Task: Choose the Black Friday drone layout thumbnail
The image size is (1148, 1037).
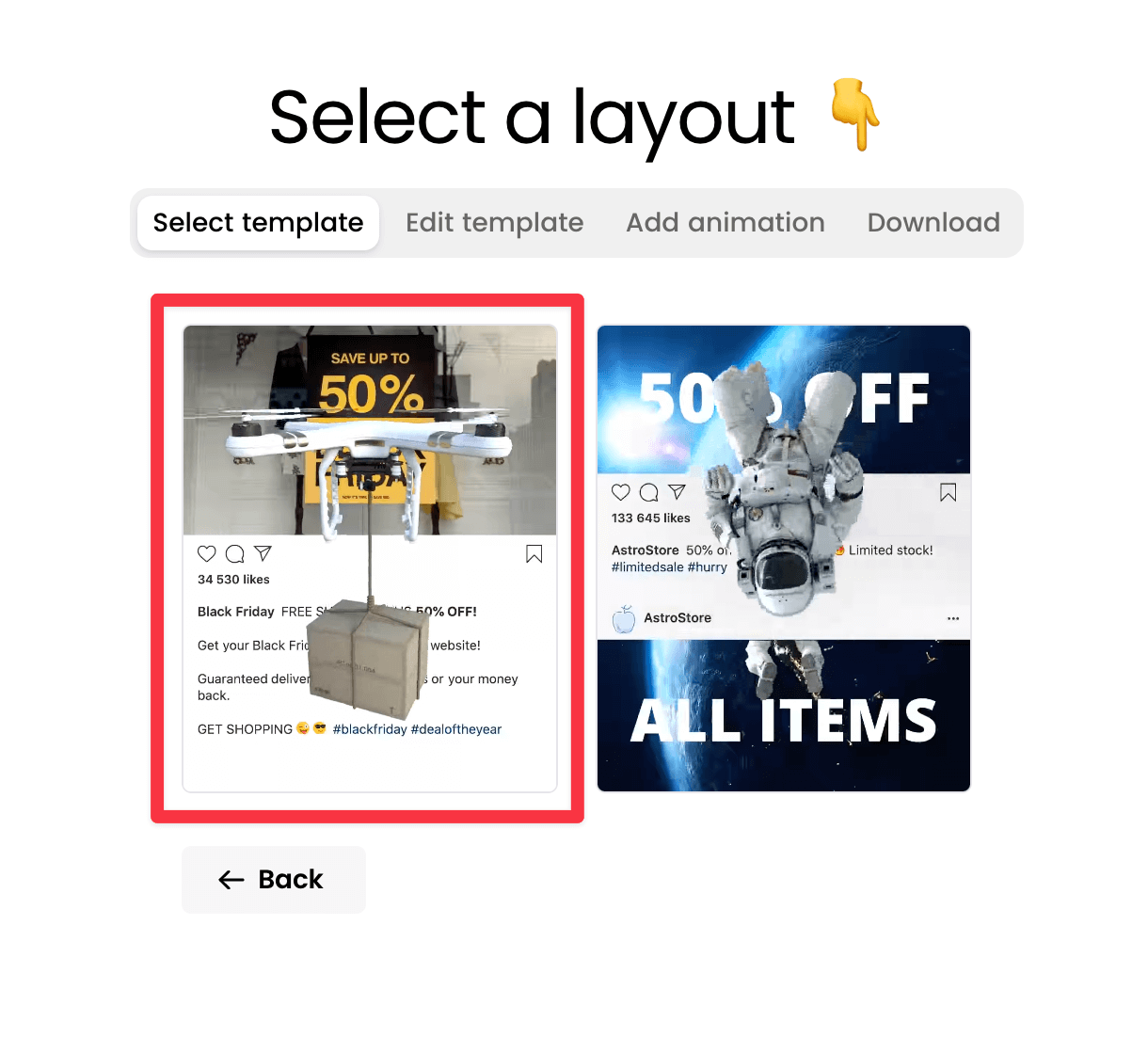Action: pyautogui.click(x=370, y=559)
